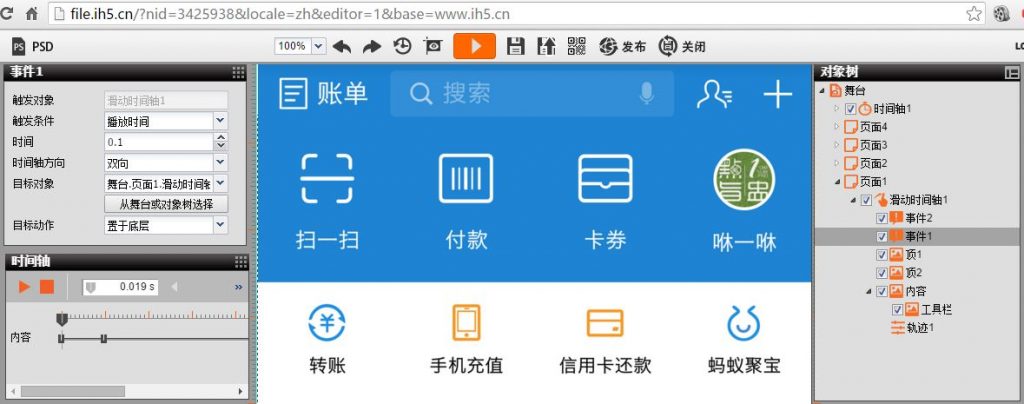Image resolution: width=1024 pixels, height=404 pixels.
Task: Click the 时间 value field
Action: [x=159, y=142]
